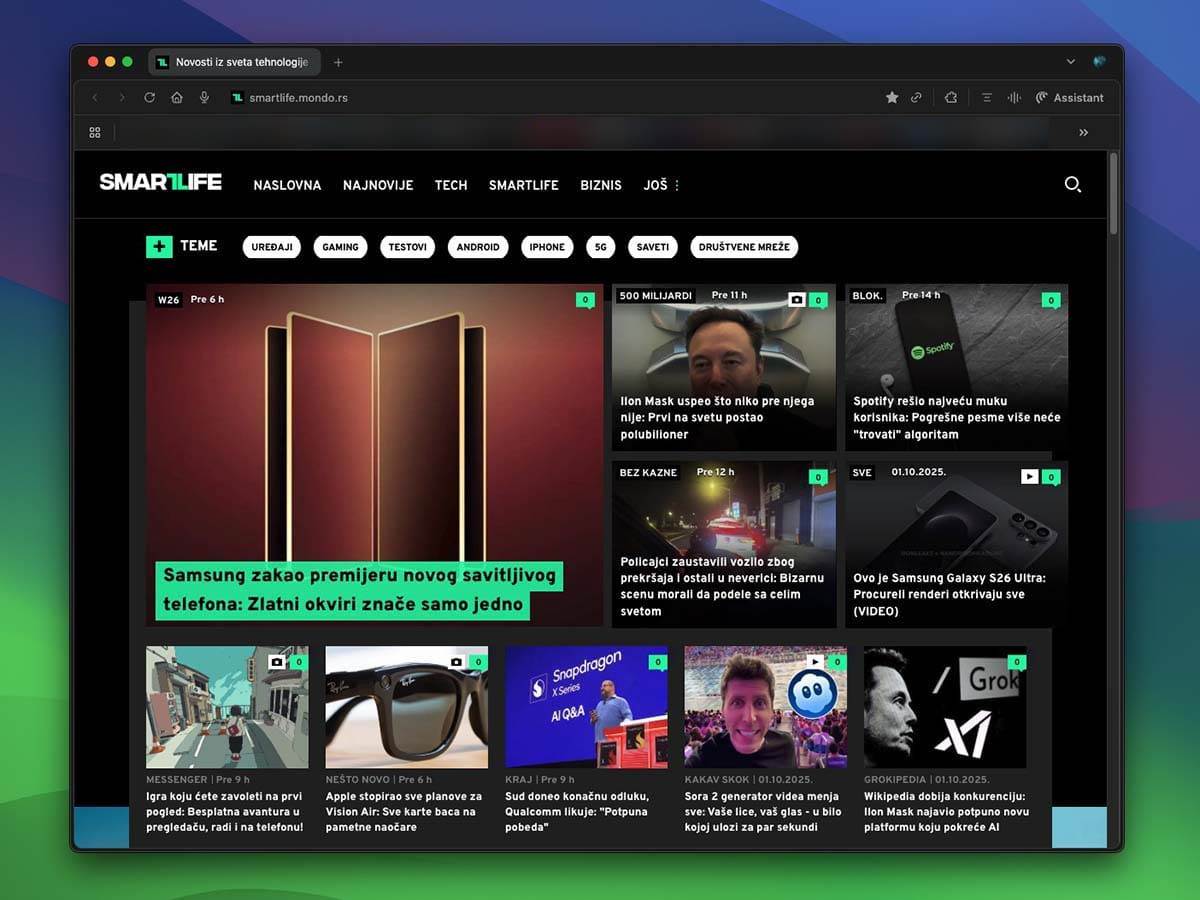The image size is (1200, 900).
Task: Copy page link using the chain icon
Action: (x=916, y=98)
